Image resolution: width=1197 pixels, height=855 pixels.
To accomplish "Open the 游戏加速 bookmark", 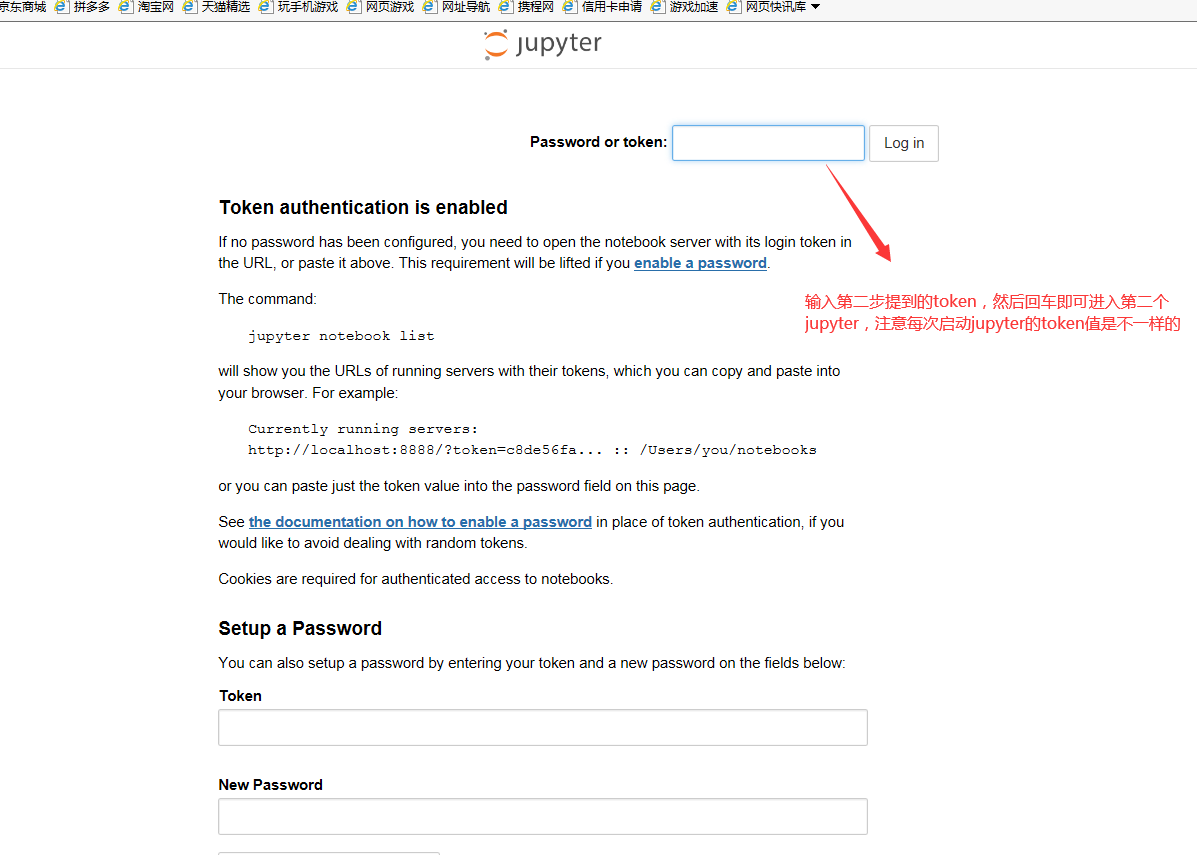I will [685, 7].
